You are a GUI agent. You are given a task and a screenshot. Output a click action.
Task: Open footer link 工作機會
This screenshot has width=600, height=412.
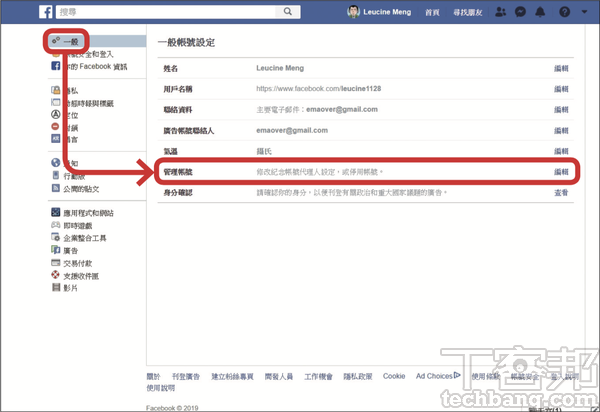318,376
